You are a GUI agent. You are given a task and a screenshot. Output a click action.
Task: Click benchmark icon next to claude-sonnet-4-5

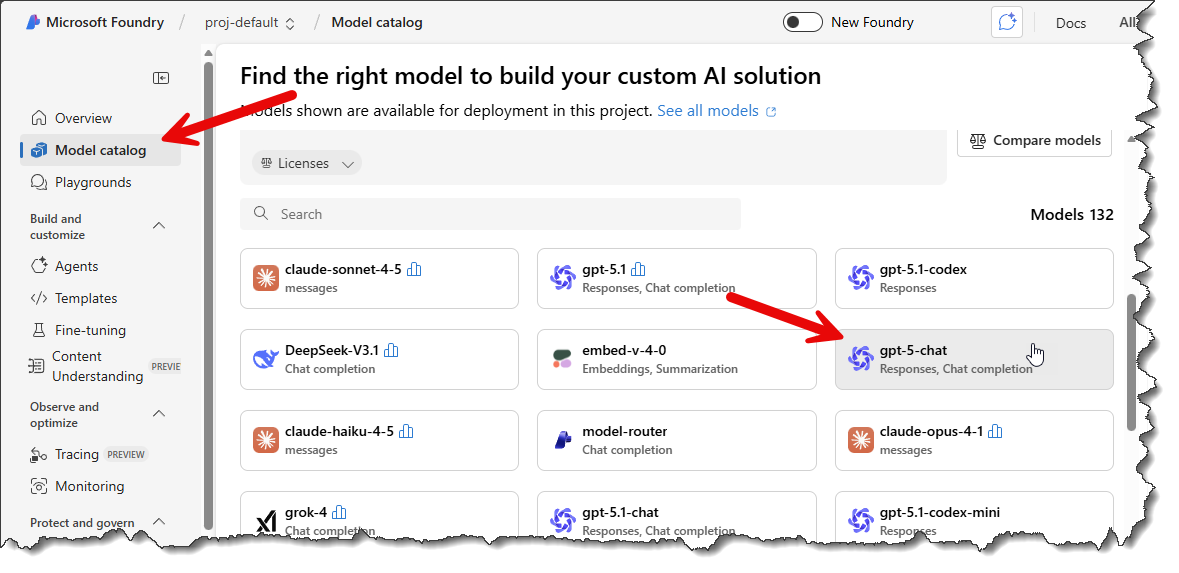tap(415, 269)
